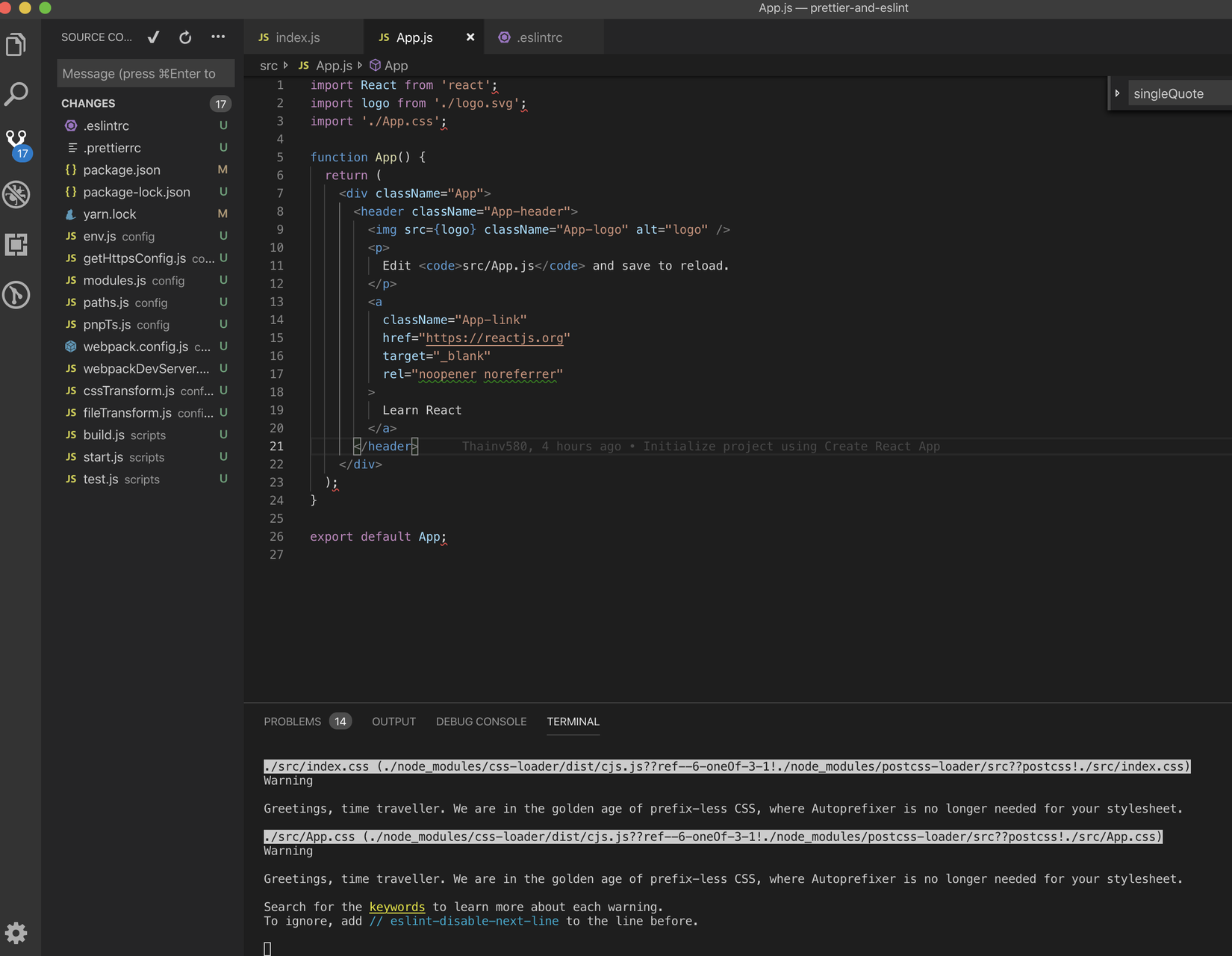Image resolution: width=1232 pixels, height=956 pixels.
Task: Select package.json in the changes list
Action: pyautogui.click(x=122, y=170)
